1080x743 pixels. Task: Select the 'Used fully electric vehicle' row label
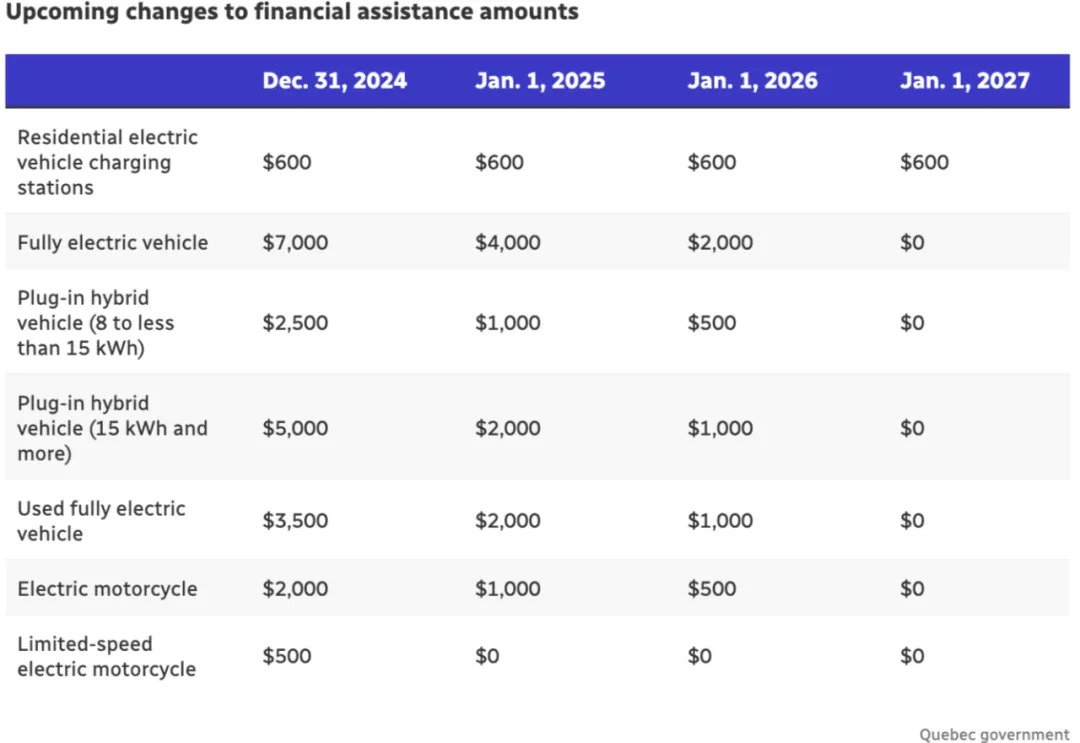pos(101,521)
